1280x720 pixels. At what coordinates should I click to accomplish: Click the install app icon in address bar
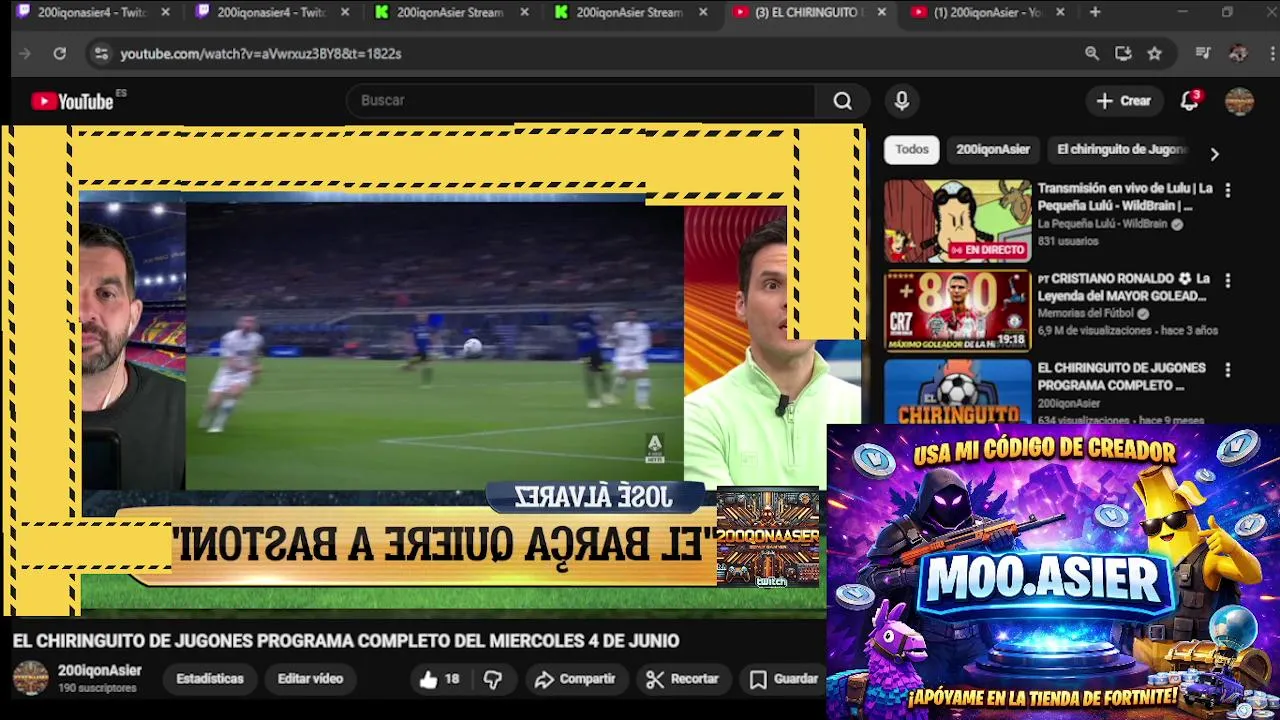point(1123,54)
